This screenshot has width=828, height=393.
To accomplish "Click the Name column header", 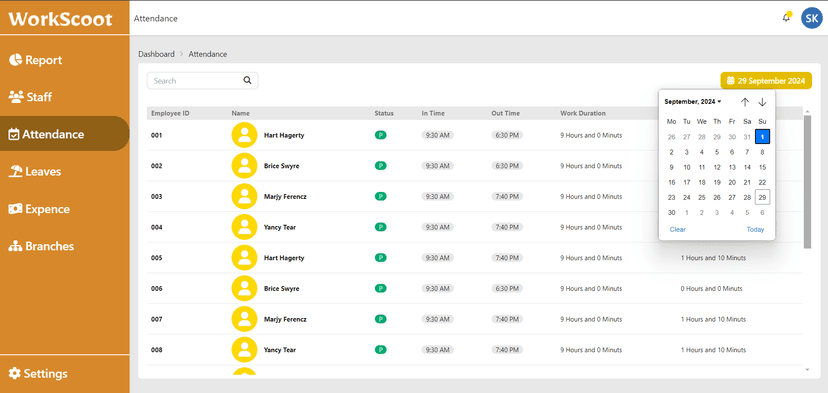I will point(240,113).
